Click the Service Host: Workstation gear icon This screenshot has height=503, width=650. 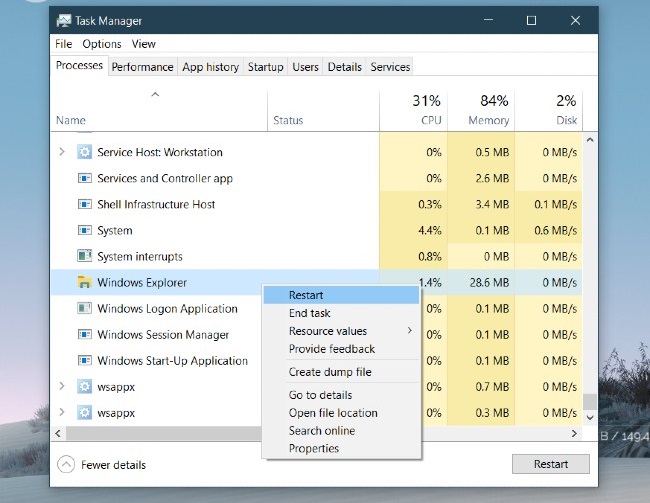tap(85, 152)
